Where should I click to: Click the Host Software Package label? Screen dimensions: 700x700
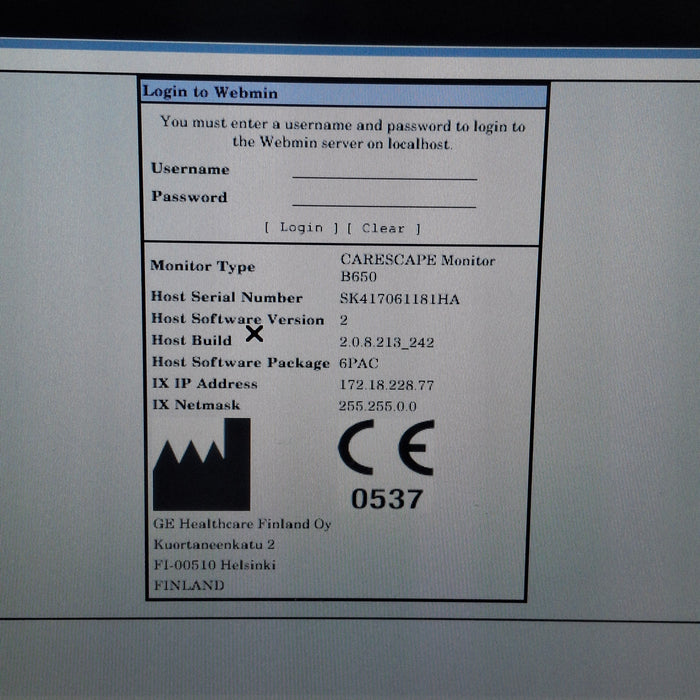click(241, 362)
